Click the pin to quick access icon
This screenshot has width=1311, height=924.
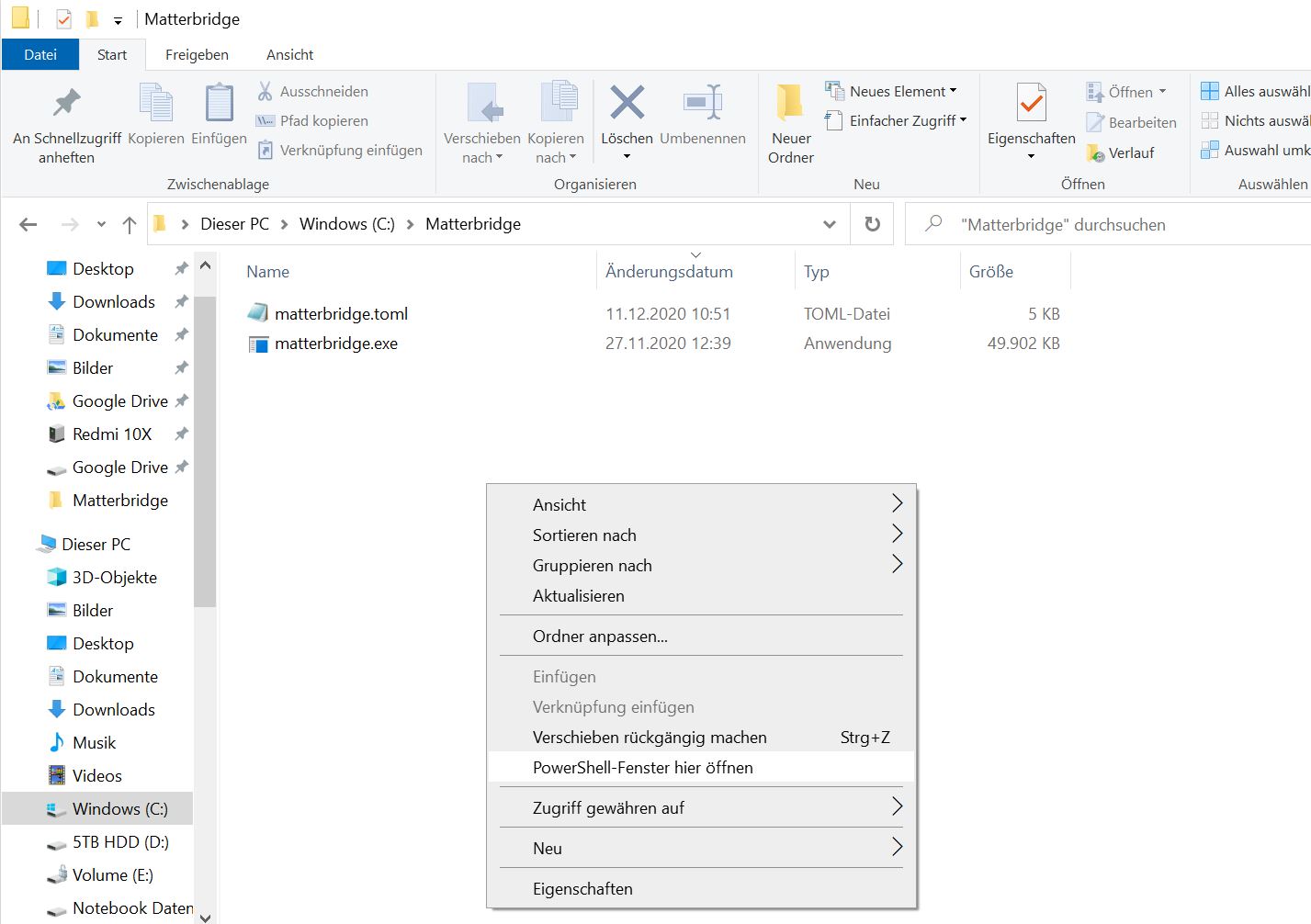66,102
